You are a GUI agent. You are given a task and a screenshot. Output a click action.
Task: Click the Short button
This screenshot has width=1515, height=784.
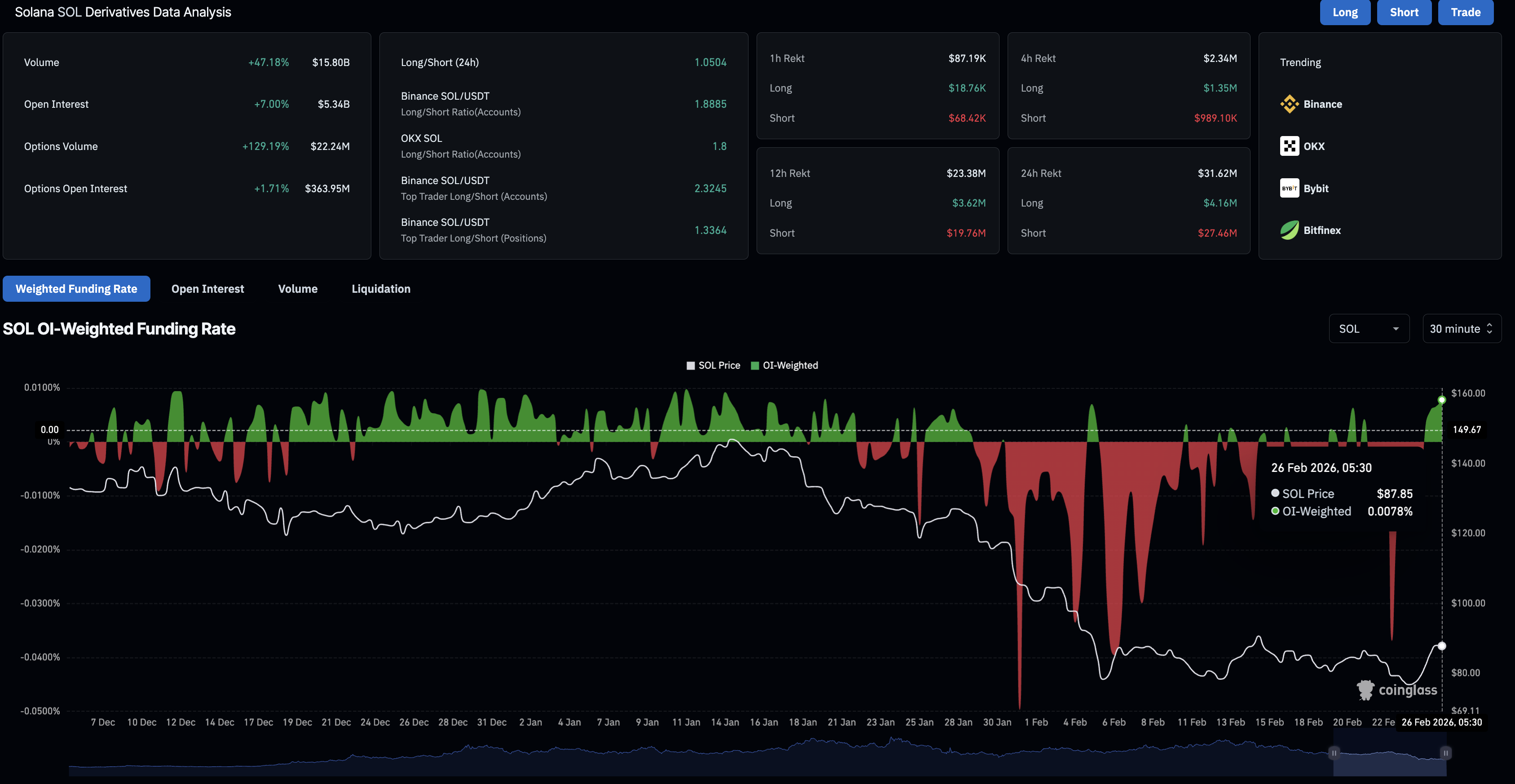(1403, 13)
